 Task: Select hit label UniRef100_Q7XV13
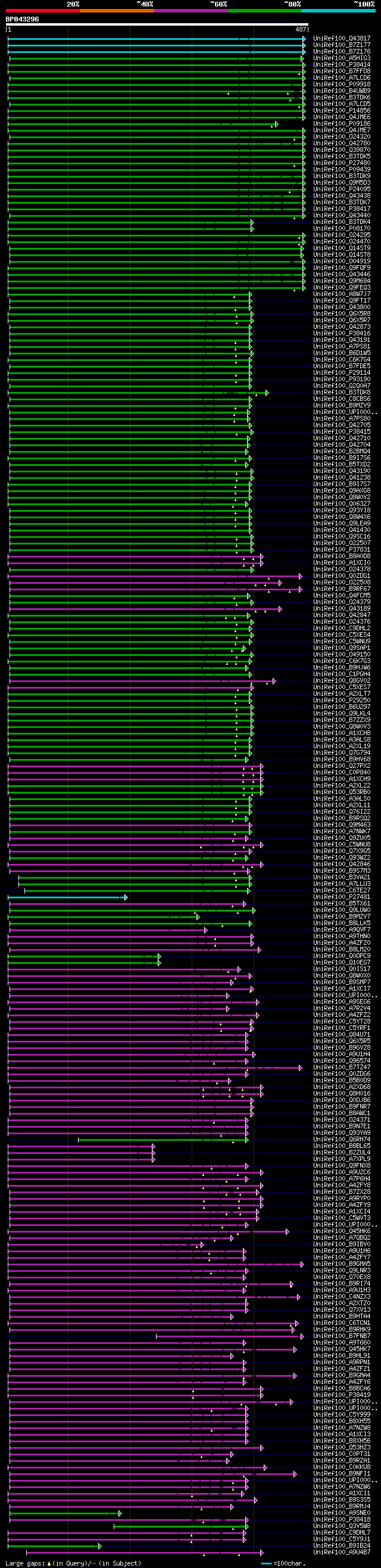pyautogui.click(x=342, y=1310)
